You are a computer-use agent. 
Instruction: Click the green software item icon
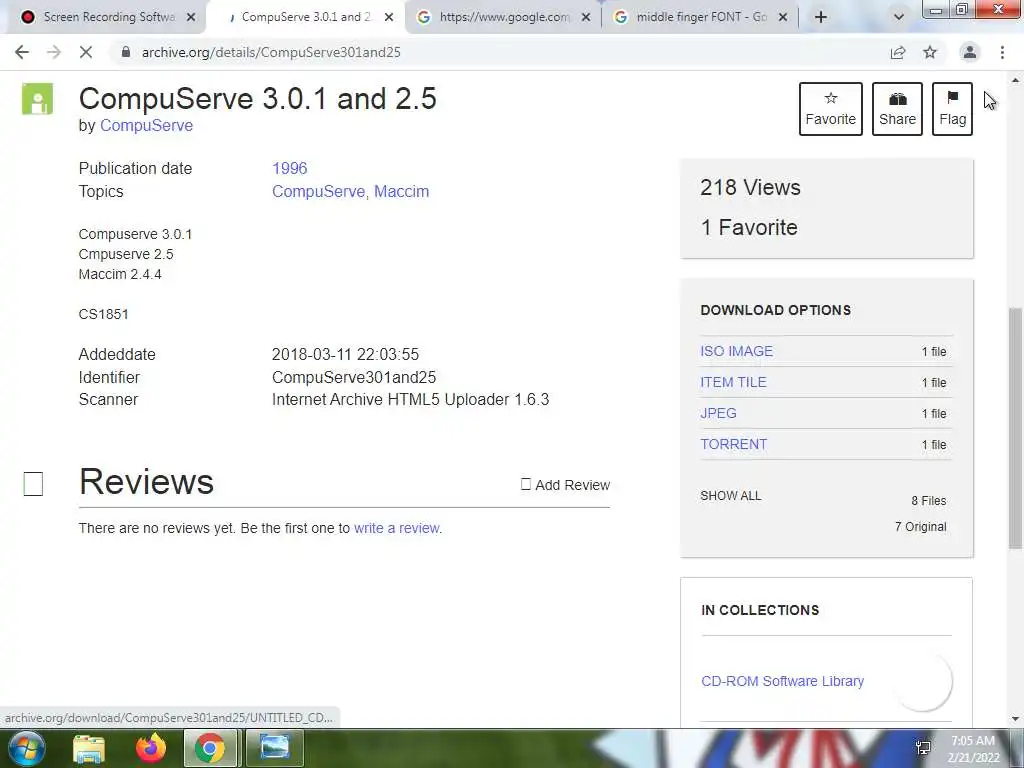tap(37, 99)
